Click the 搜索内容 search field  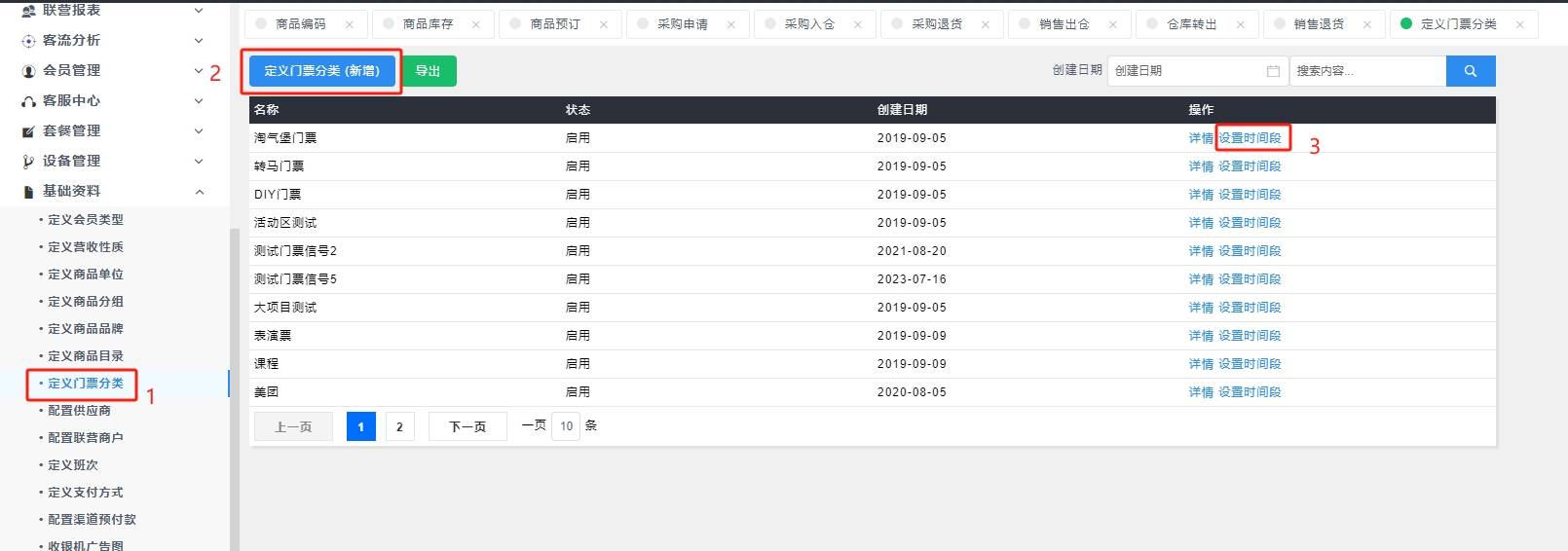(1368, 71)
